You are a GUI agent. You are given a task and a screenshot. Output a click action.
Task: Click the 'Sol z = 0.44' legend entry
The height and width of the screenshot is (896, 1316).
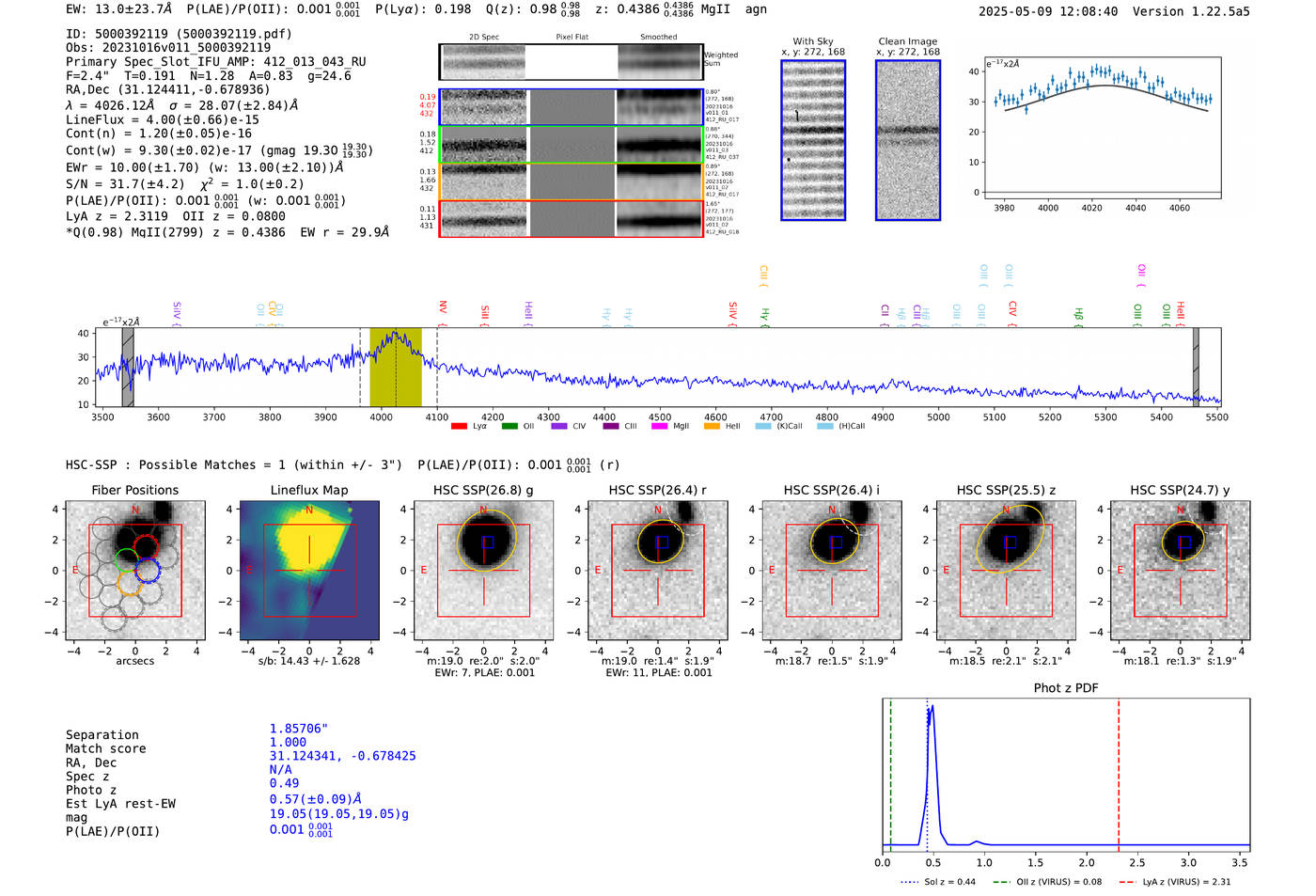click(938, 882)
